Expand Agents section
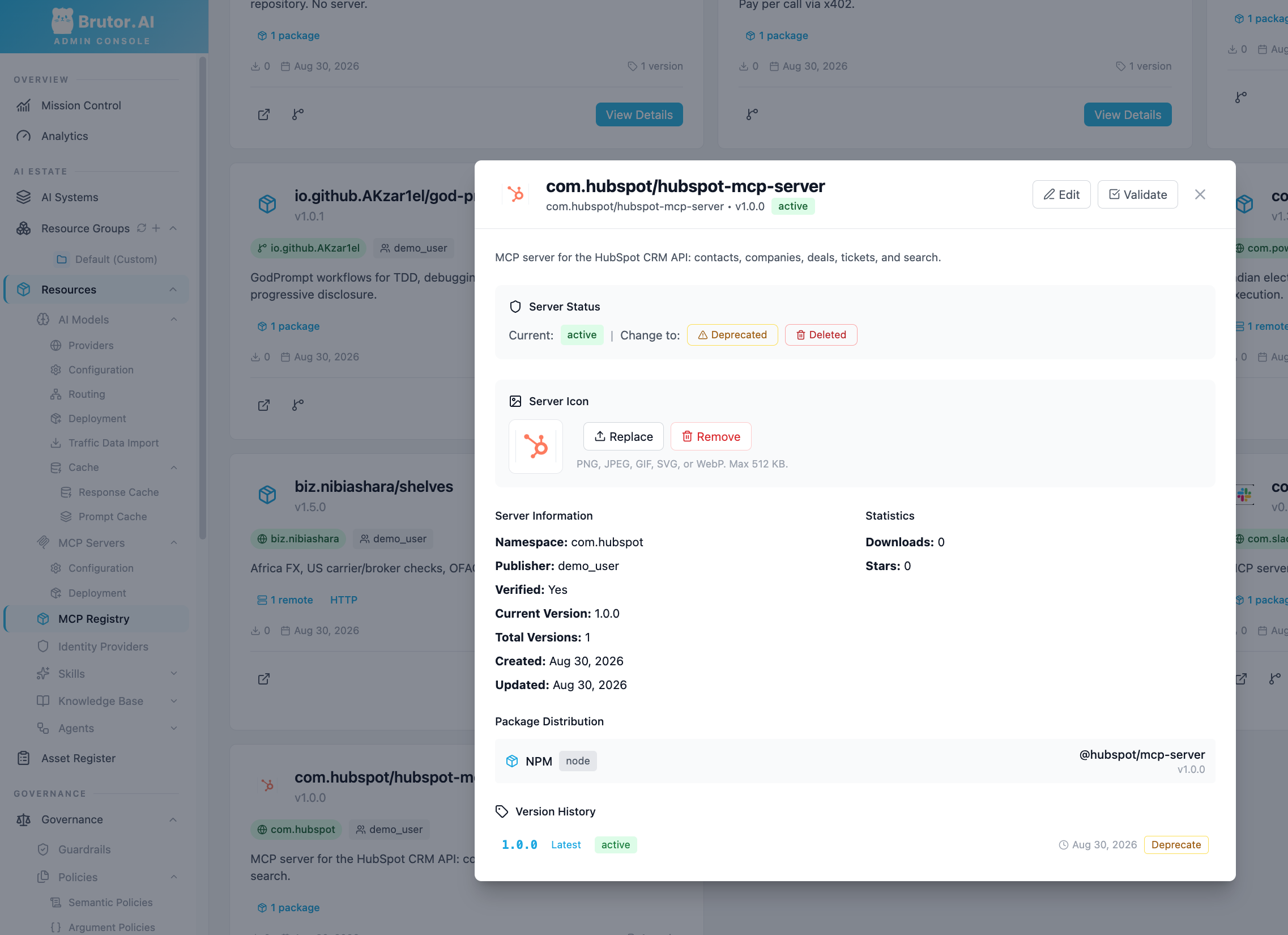The width and height of the screenshot is (1288, 935). [174, 728]
